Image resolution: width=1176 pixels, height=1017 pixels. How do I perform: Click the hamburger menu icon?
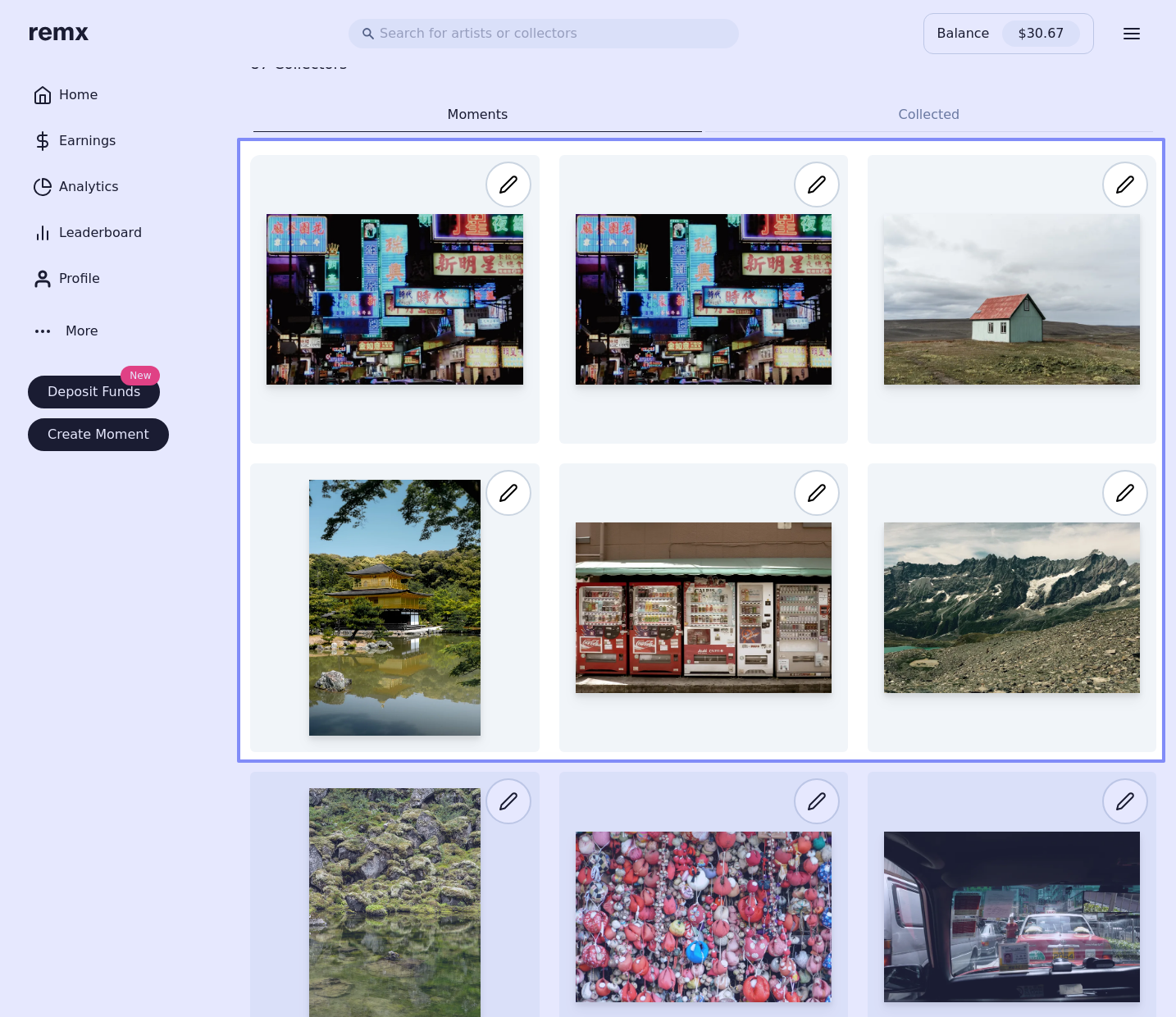pos(1131,34)
